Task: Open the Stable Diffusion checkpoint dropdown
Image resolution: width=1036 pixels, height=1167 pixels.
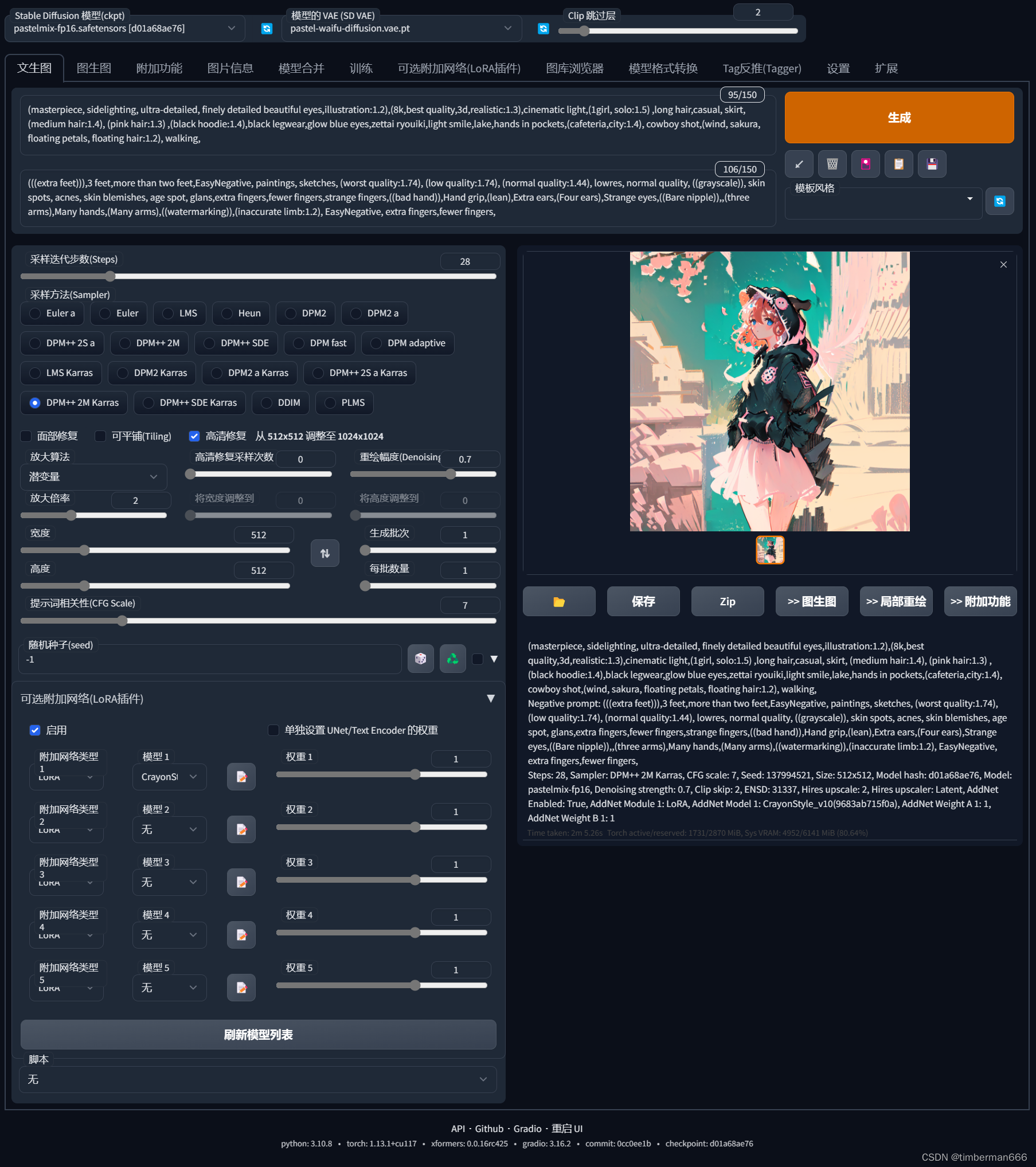Action: click(x=125, y=29)
